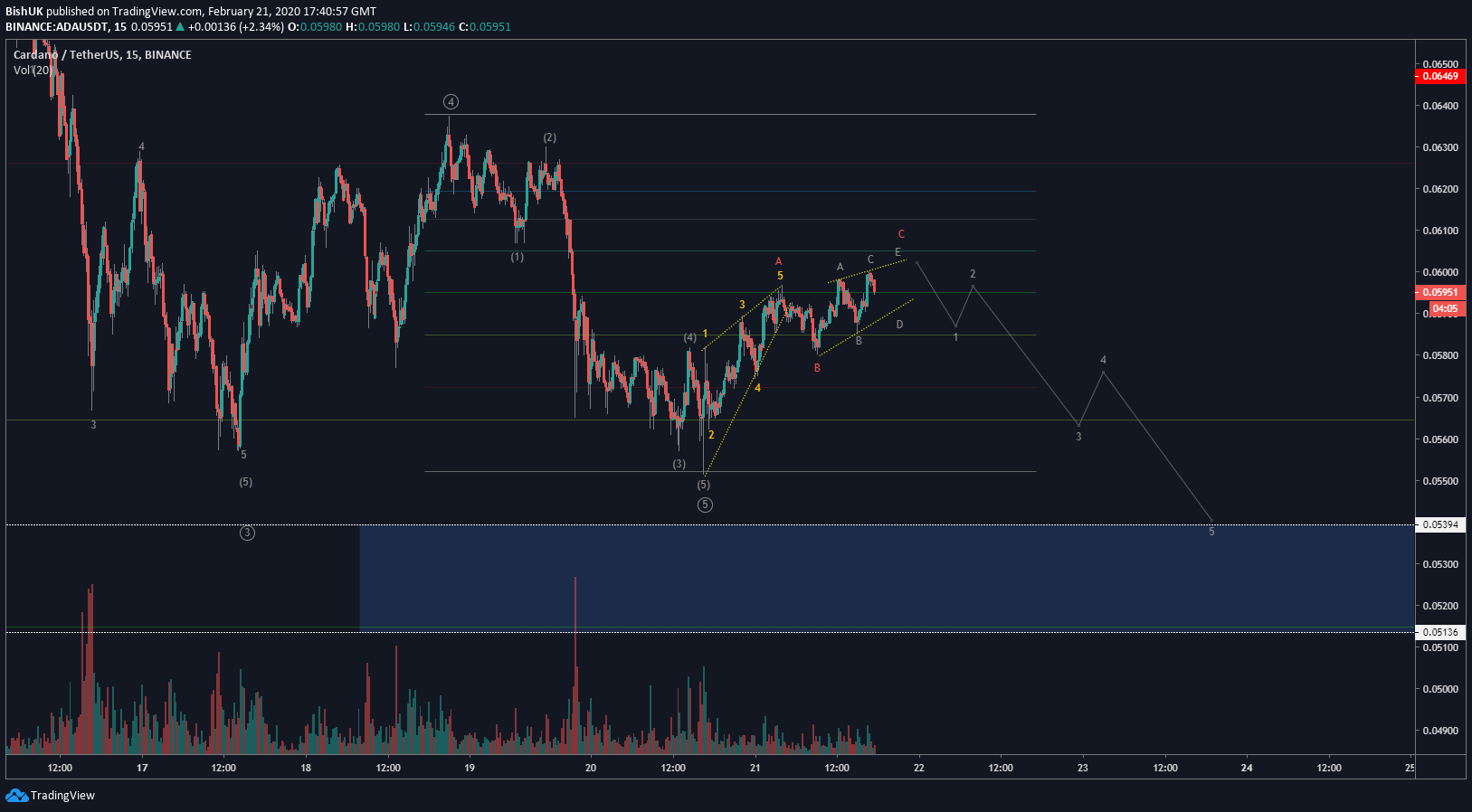Screen dimensions: 1472x812
Task: Click the 0.04900 price axis label
Action: coord(1440,731)
